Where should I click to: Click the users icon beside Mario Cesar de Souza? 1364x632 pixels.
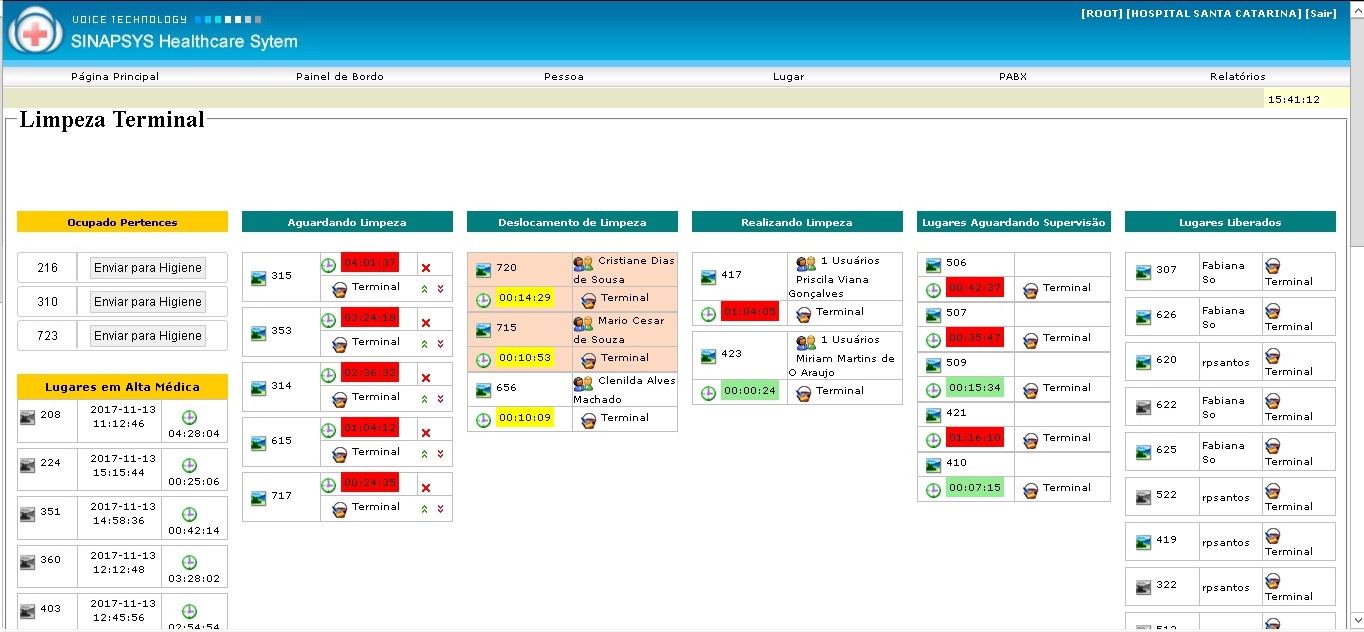pos(583,323)
